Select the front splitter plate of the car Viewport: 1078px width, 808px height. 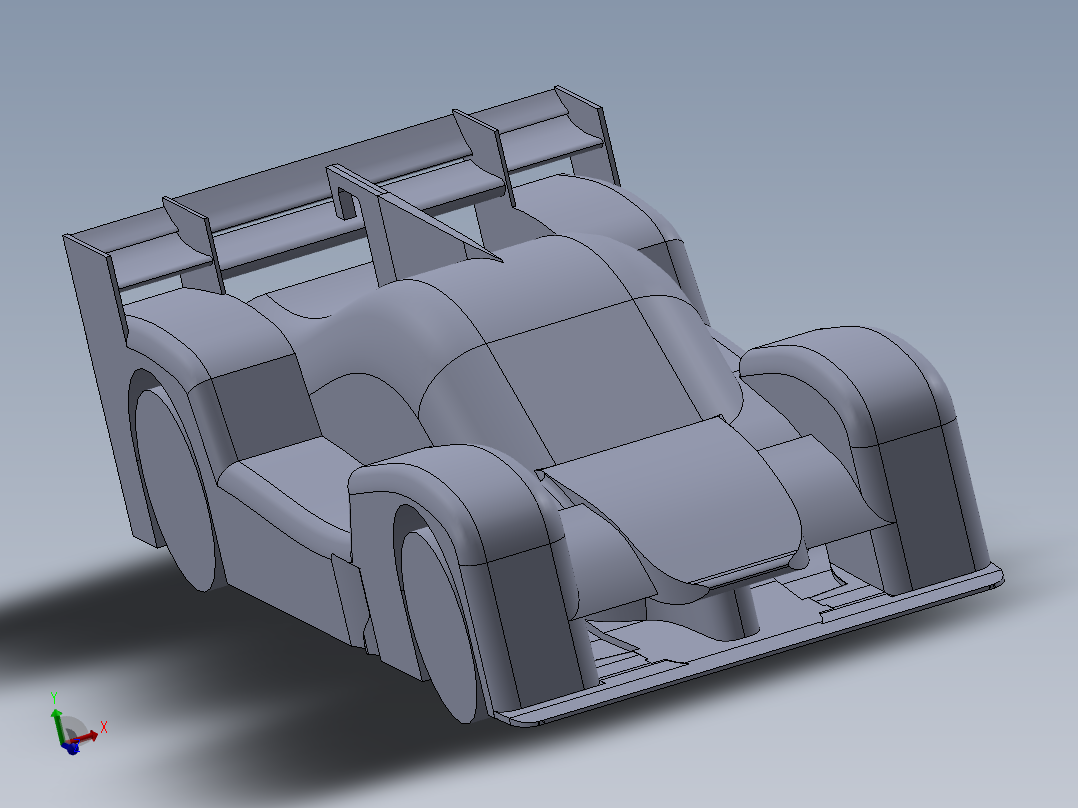pos(749,646)
